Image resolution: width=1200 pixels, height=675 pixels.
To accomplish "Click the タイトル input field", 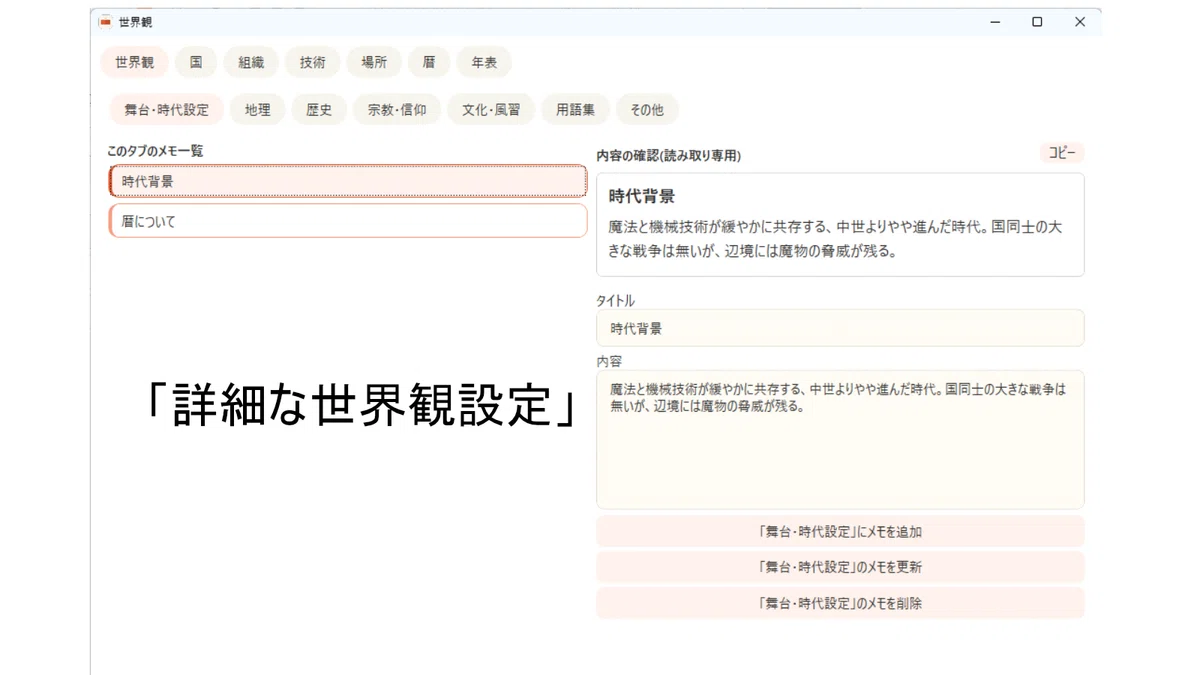I will (840, 328).
